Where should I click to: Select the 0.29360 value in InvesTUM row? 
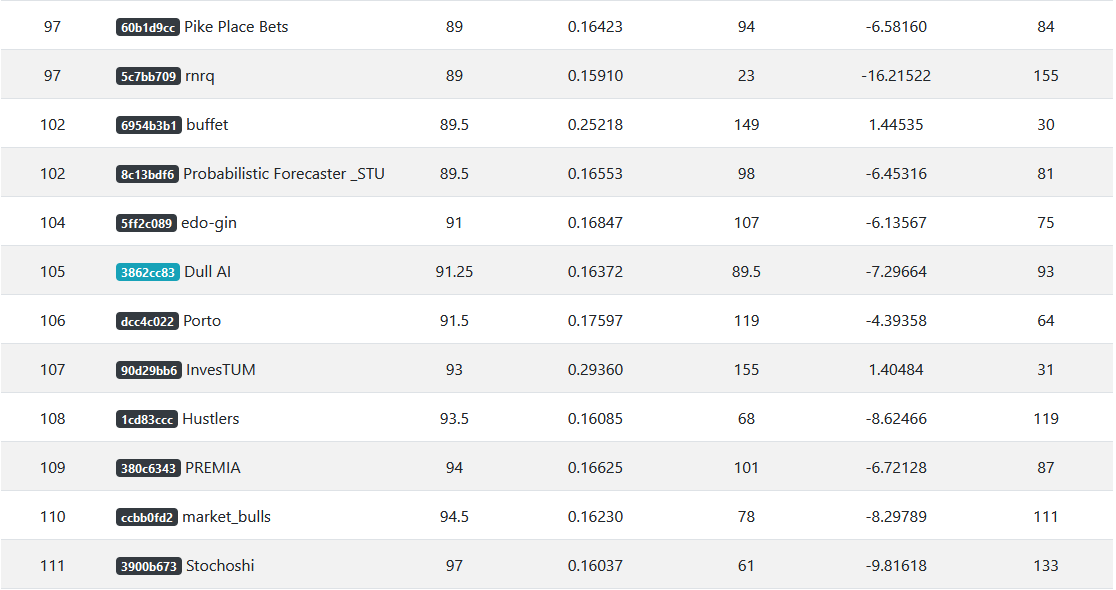click(595, 370)
